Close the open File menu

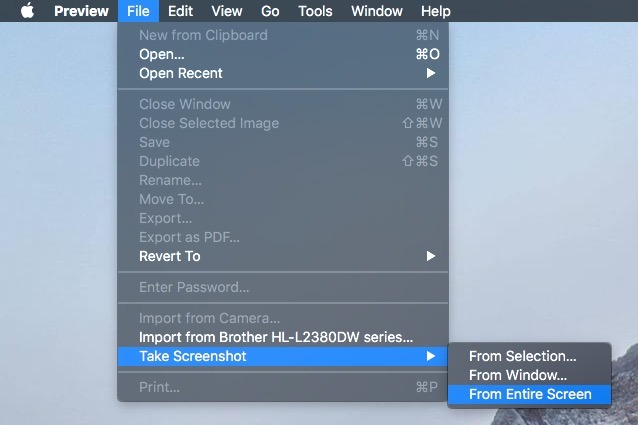(x=138, y=11)
